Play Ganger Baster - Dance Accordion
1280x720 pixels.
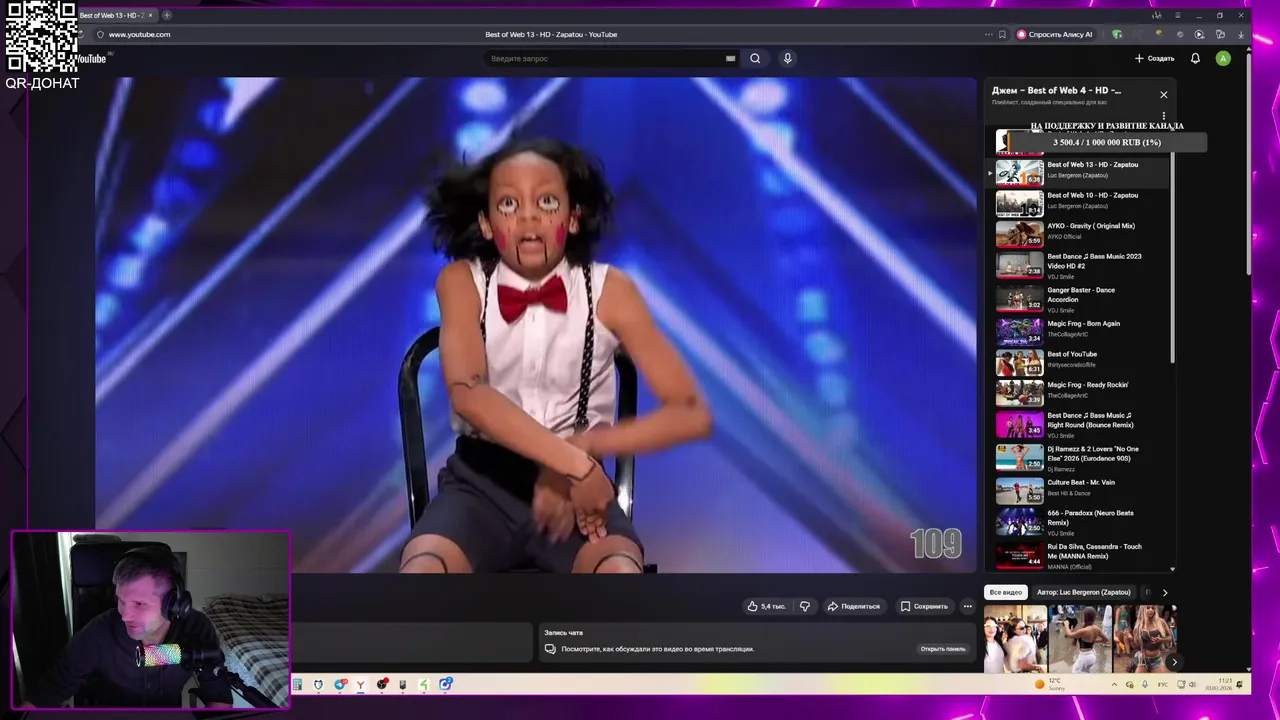[1081, 299]
